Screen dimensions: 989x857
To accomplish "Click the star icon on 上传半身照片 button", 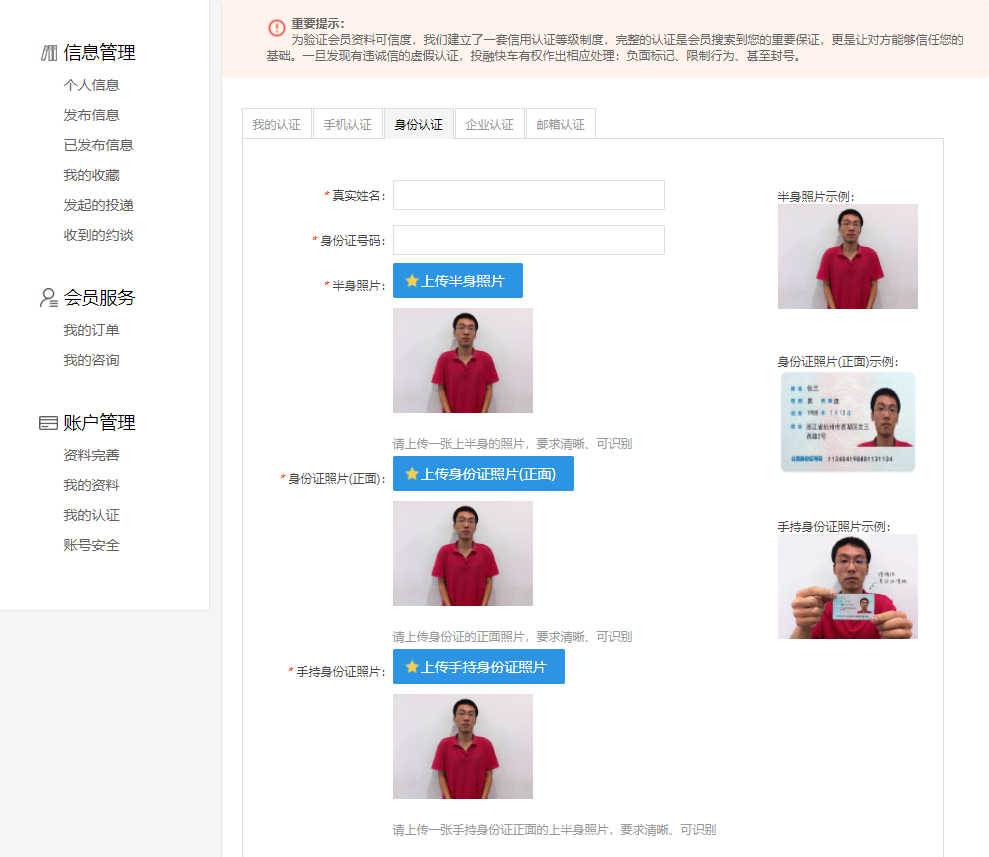I will click(411, 280).
